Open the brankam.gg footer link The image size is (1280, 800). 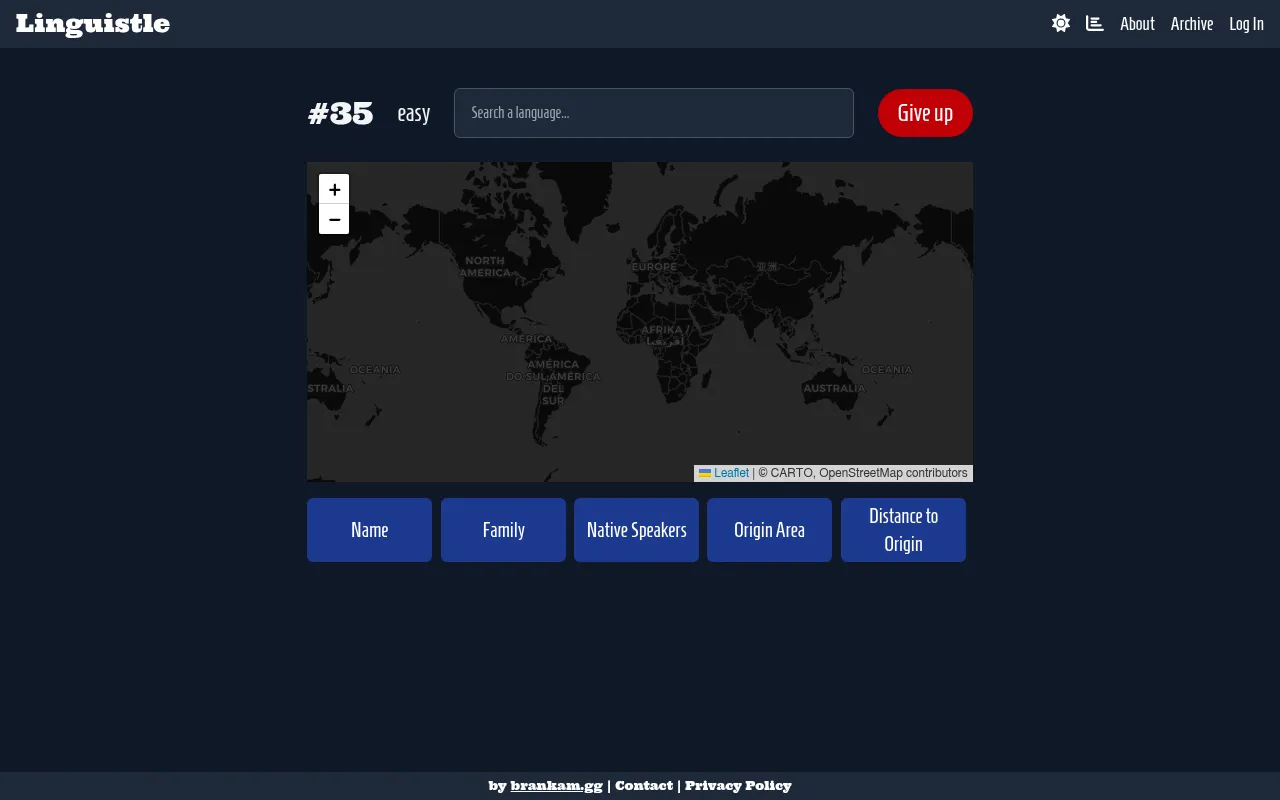(557, 786)
